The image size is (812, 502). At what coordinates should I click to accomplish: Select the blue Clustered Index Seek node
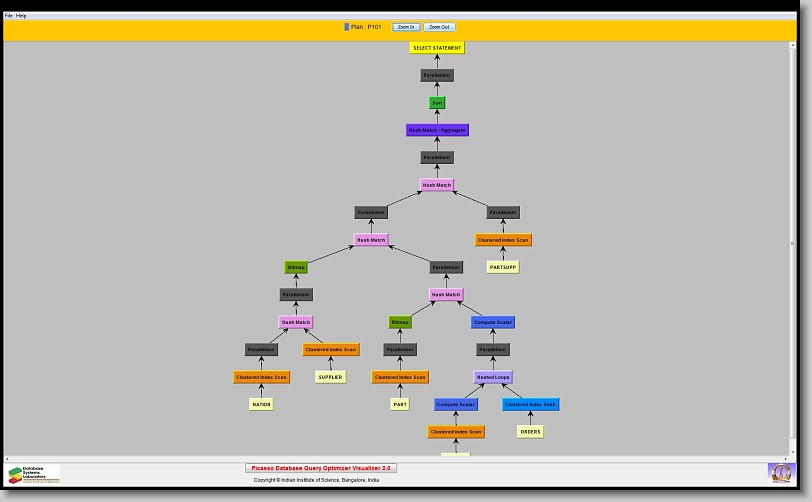point(530,405)
